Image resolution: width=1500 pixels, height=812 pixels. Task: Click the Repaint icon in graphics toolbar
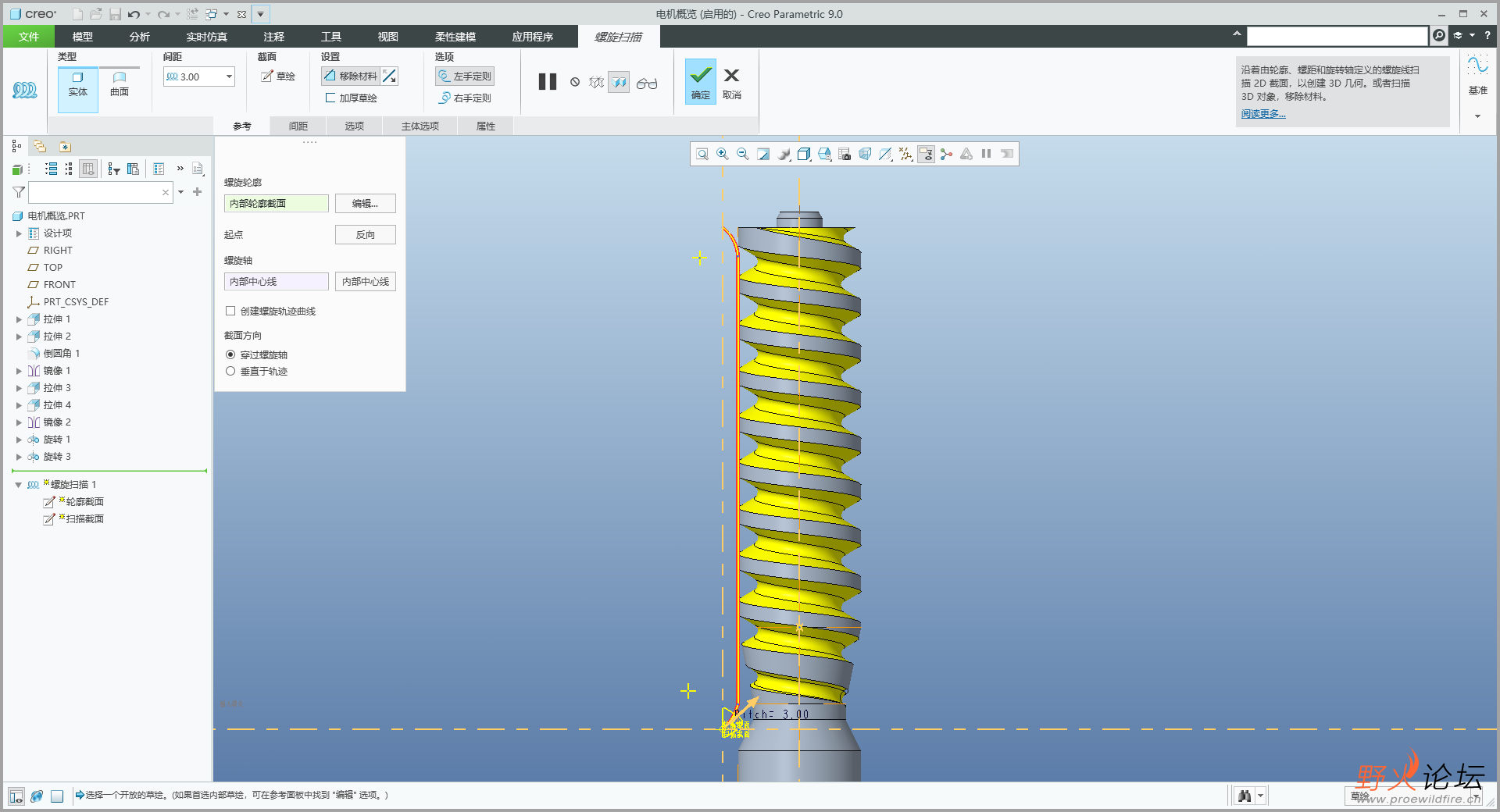[x=763, y=155]
